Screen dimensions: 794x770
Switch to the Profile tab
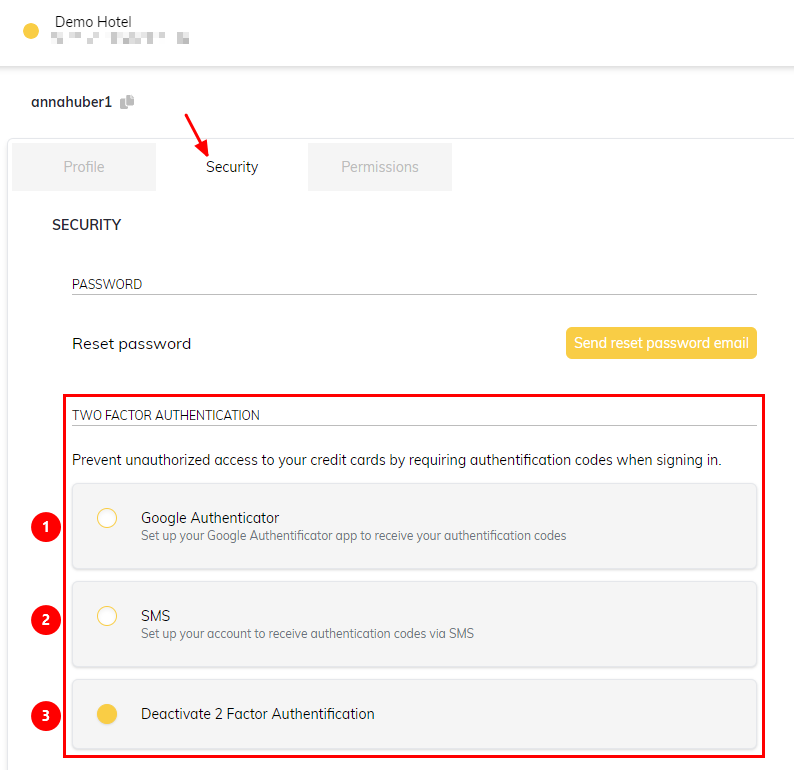pyautogui.click(x=84, y=167)
